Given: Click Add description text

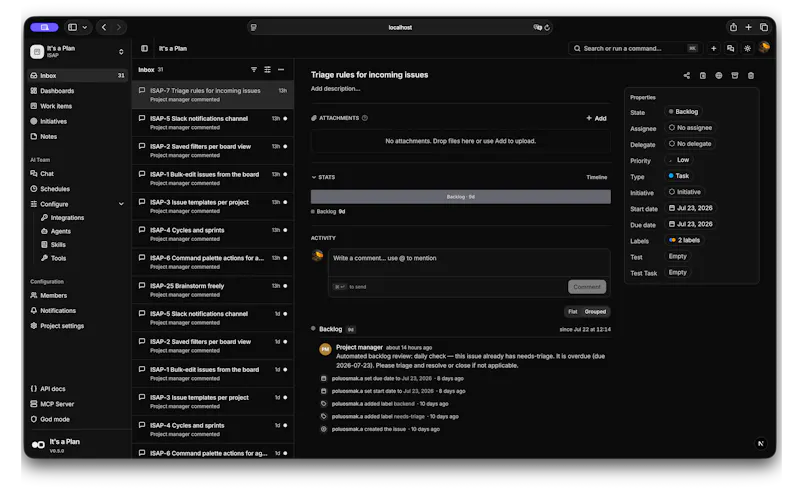Looking at the screenshot, I should (335, 89).
